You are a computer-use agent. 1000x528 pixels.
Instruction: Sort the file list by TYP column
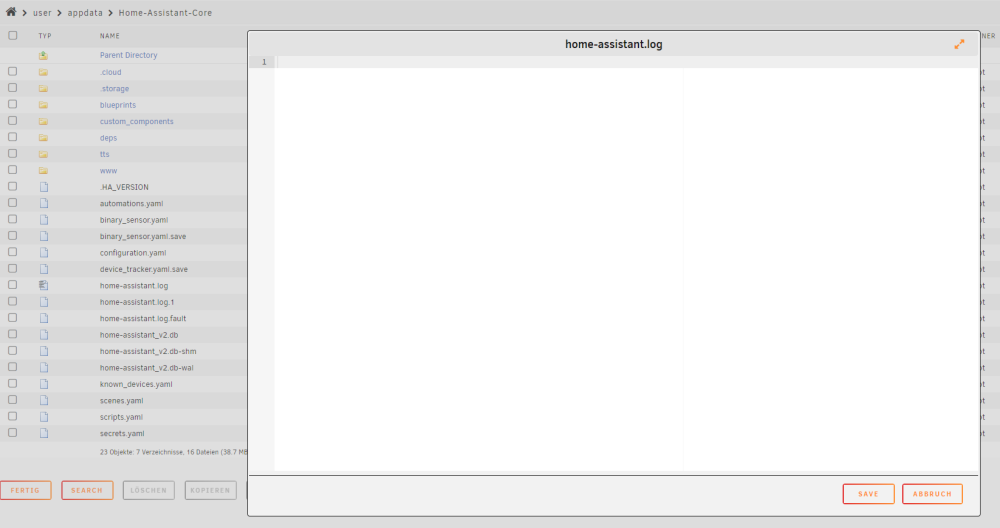45,36
